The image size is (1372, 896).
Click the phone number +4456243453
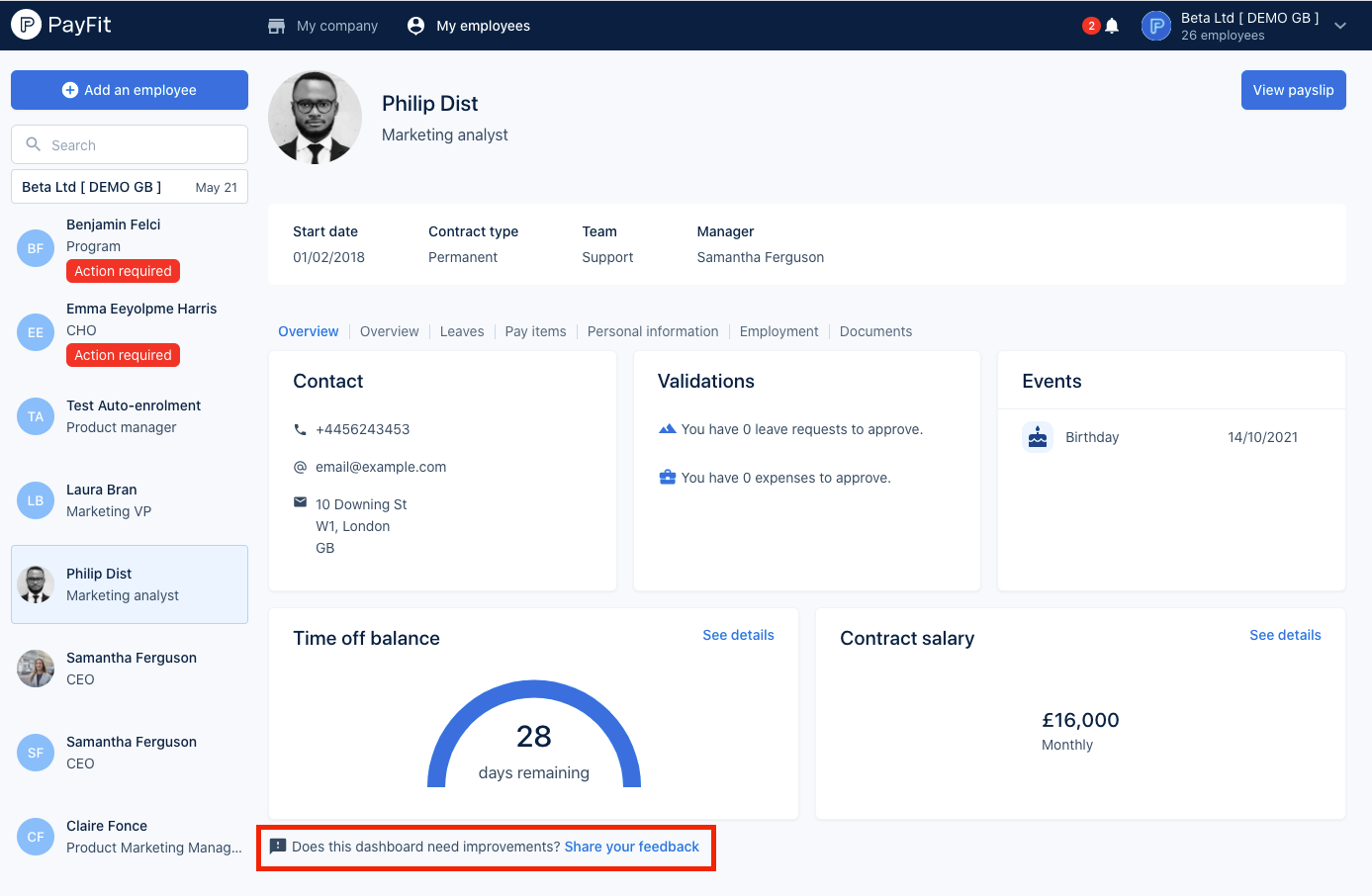point(362,429)
